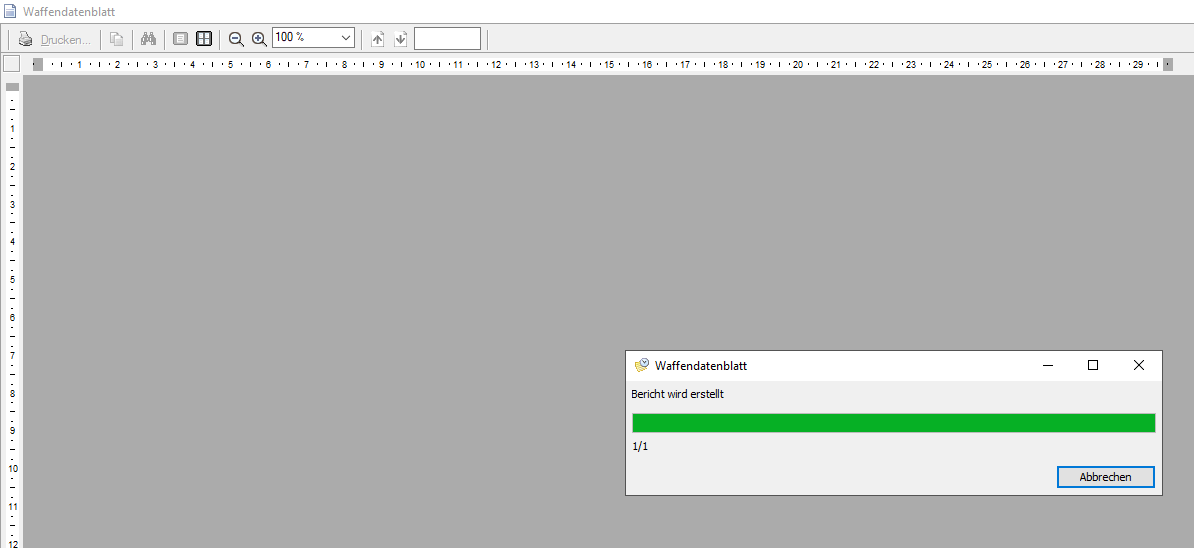Close the Waffendatenblatt progress dialog
Image resolution: width=1194 pixels, height=548 pixels.
(1139, 366)
